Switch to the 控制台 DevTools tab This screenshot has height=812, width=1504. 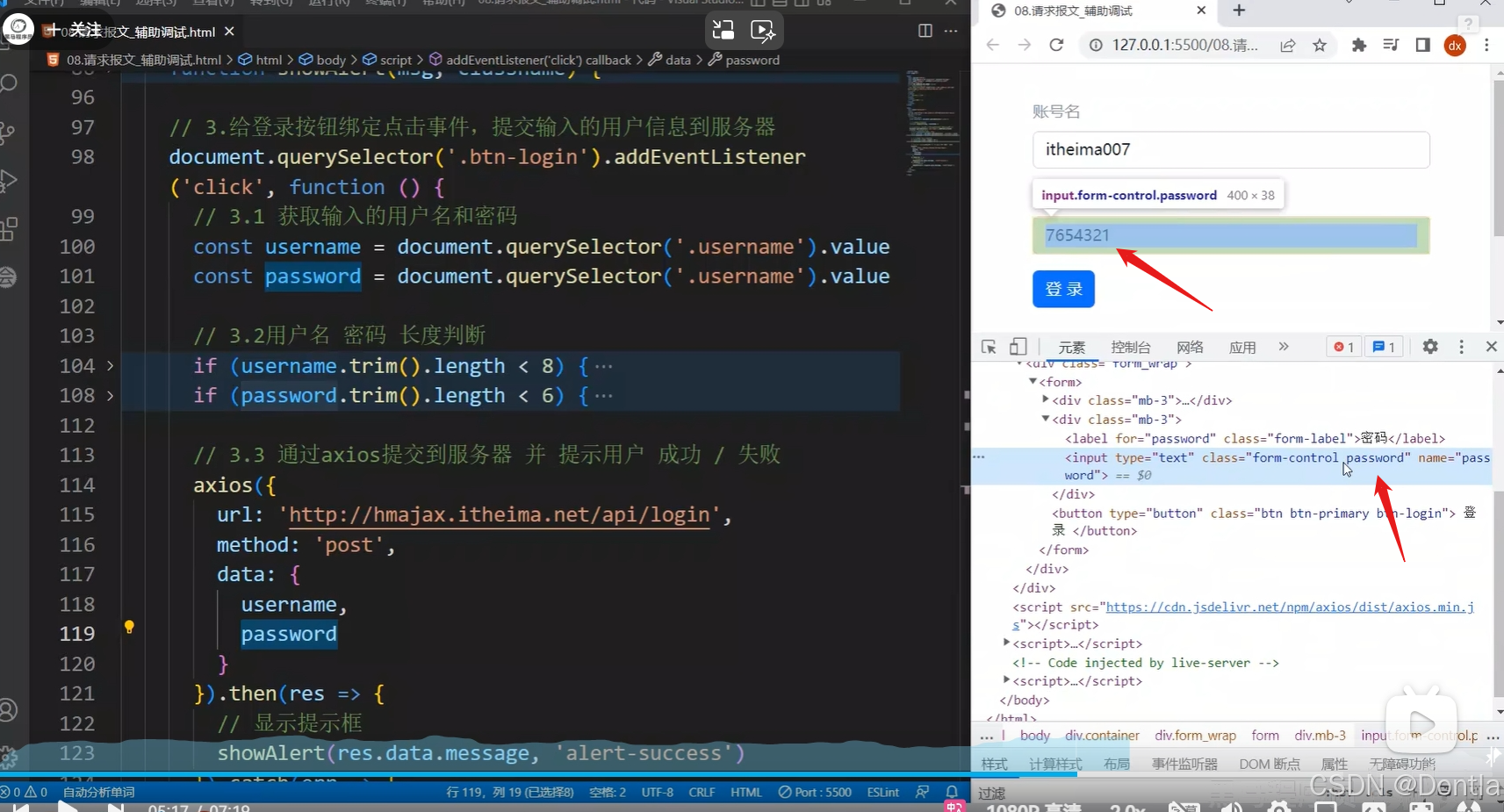(1131, 347)
